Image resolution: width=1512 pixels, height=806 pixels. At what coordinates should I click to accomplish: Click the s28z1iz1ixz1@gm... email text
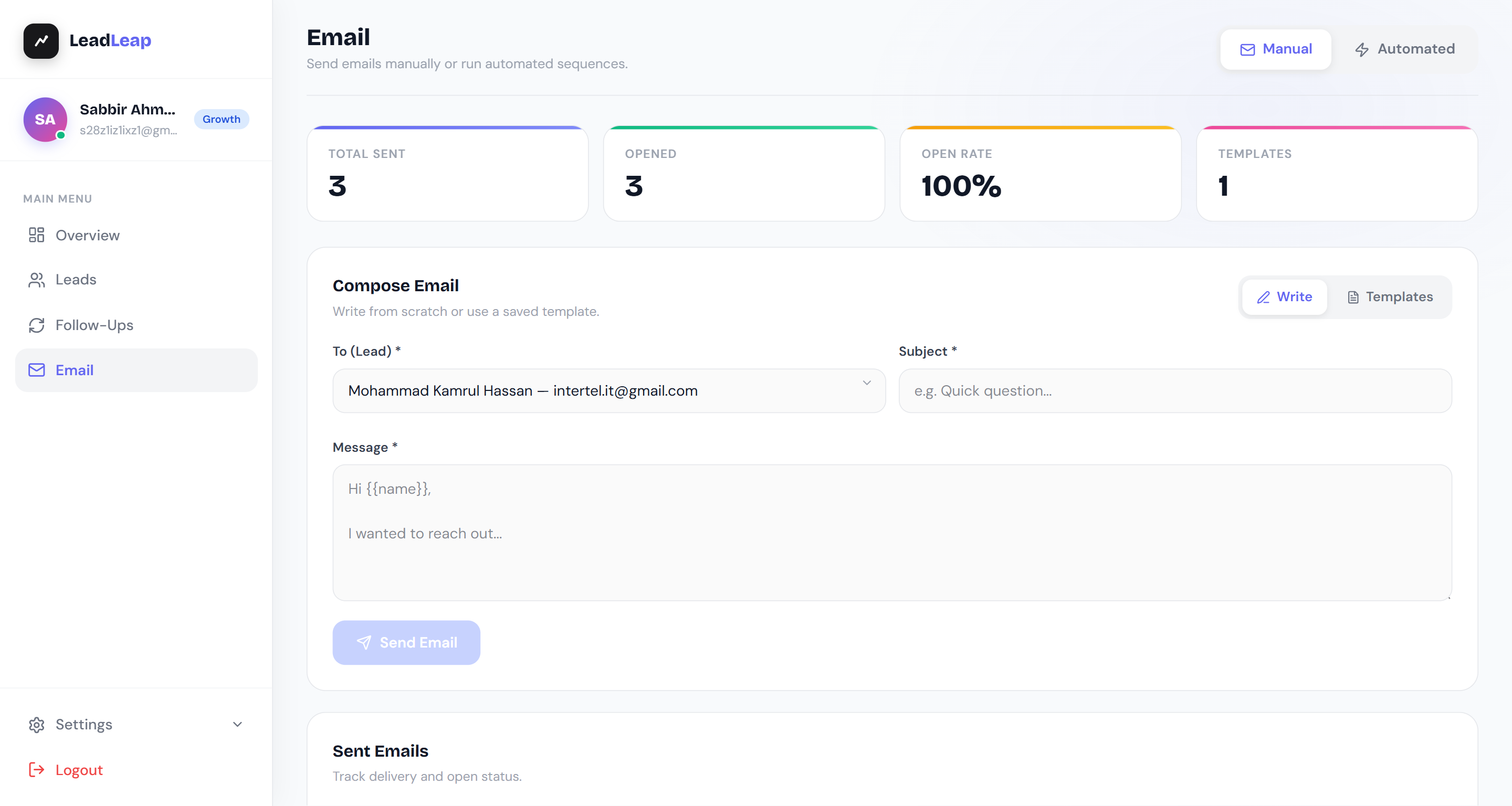click(x=129, y=130)
